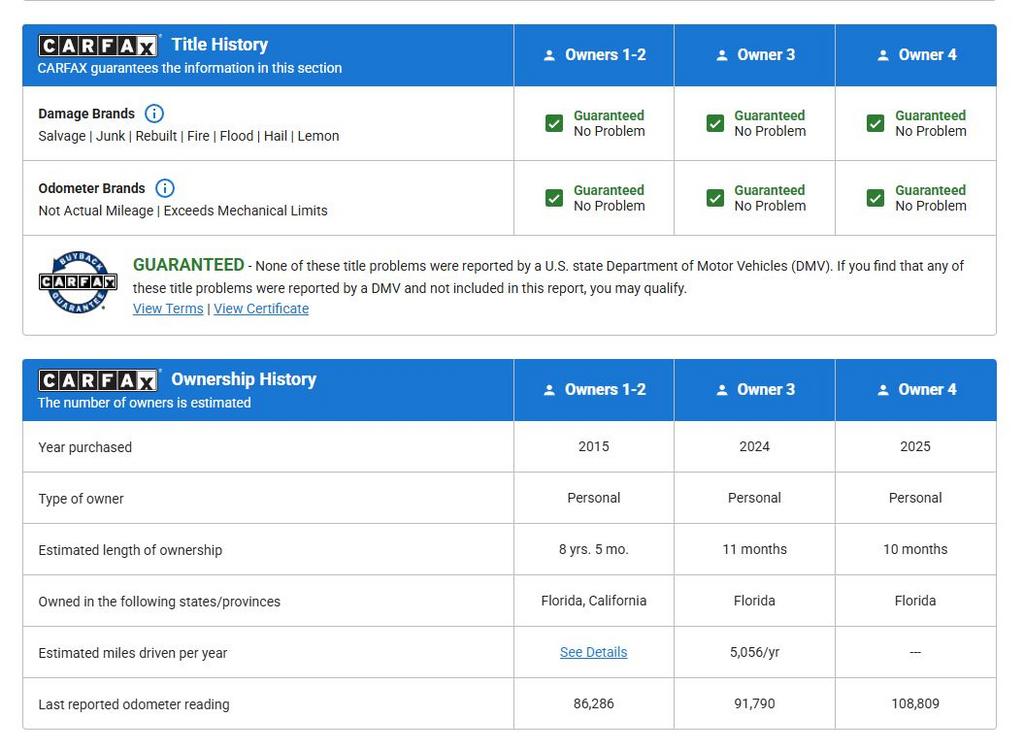Screen dimensions: 1024x750
Task: Click Damage Brands checkmark for Owners 1-2
Action: (554, 123)
